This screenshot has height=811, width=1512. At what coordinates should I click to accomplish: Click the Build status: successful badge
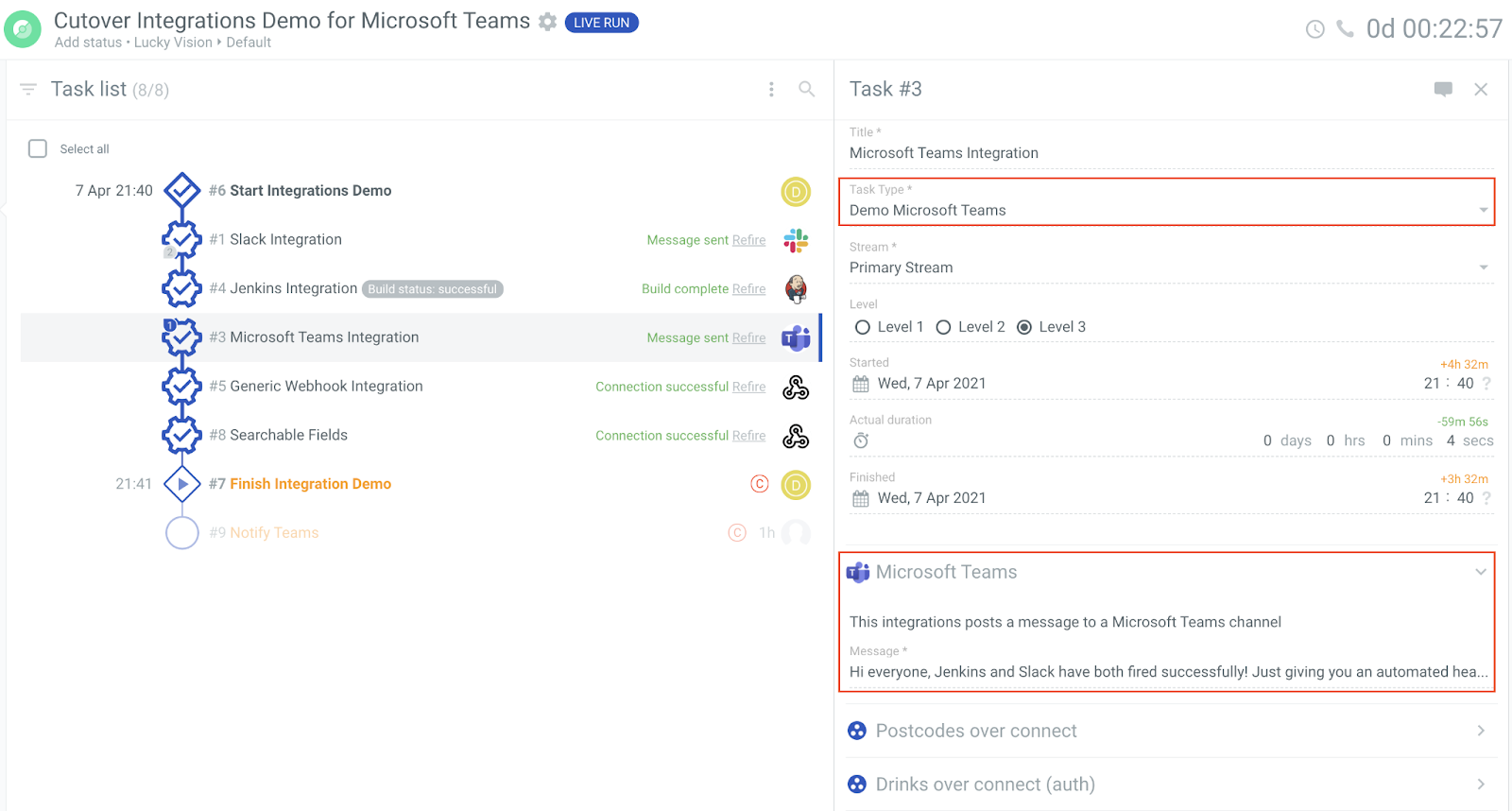(x=432, y=289)
